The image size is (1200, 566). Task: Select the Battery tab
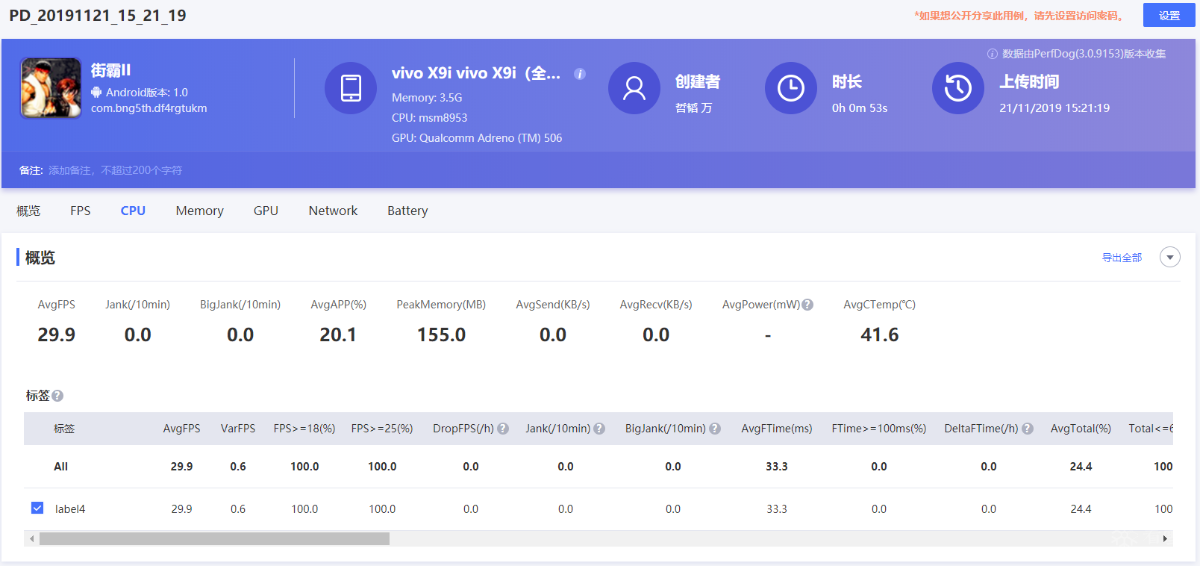point(408,211)
